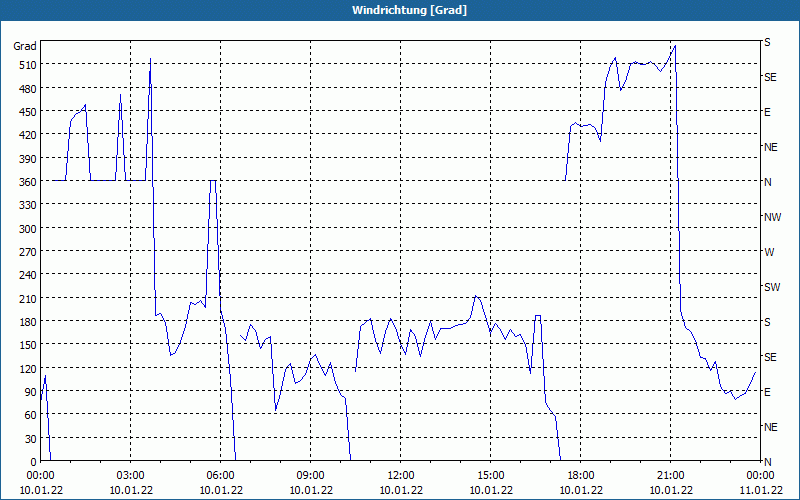Click the 09:00 time label
The width and height of the screenshot is (800, 500).
pyautogui.click(x=311, y=476)
